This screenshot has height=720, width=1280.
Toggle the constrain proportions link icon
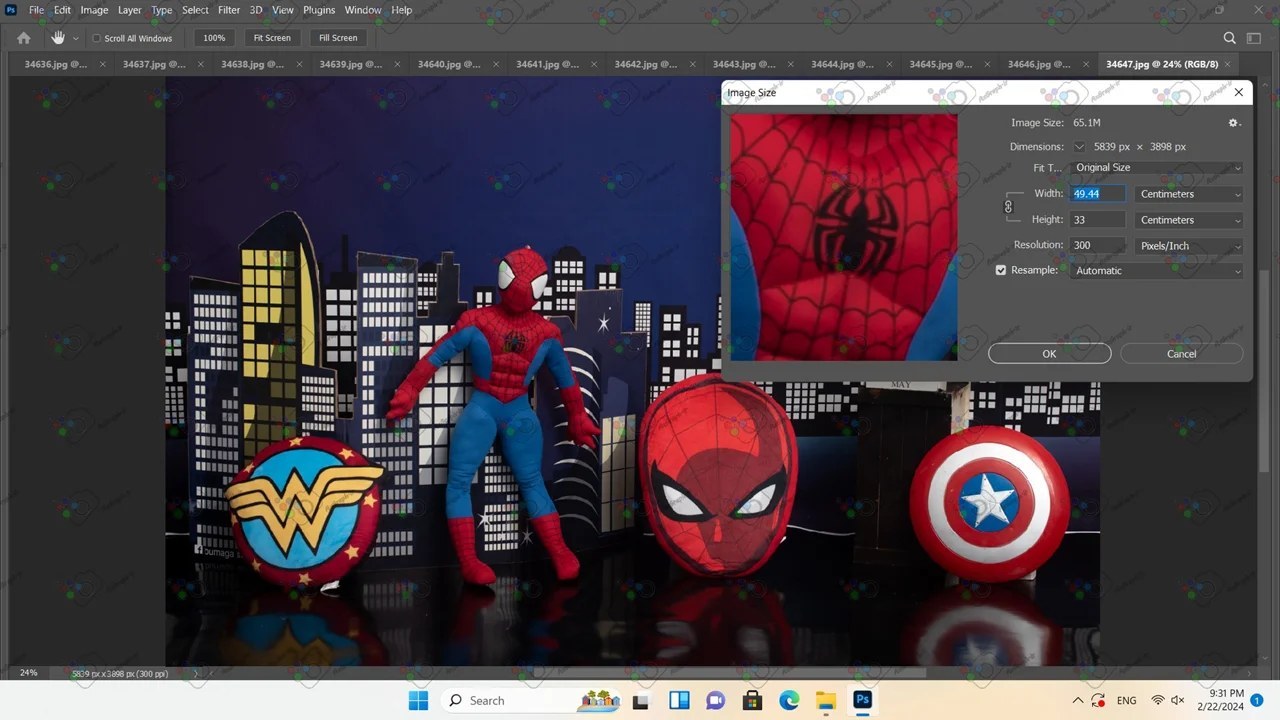1008,207
